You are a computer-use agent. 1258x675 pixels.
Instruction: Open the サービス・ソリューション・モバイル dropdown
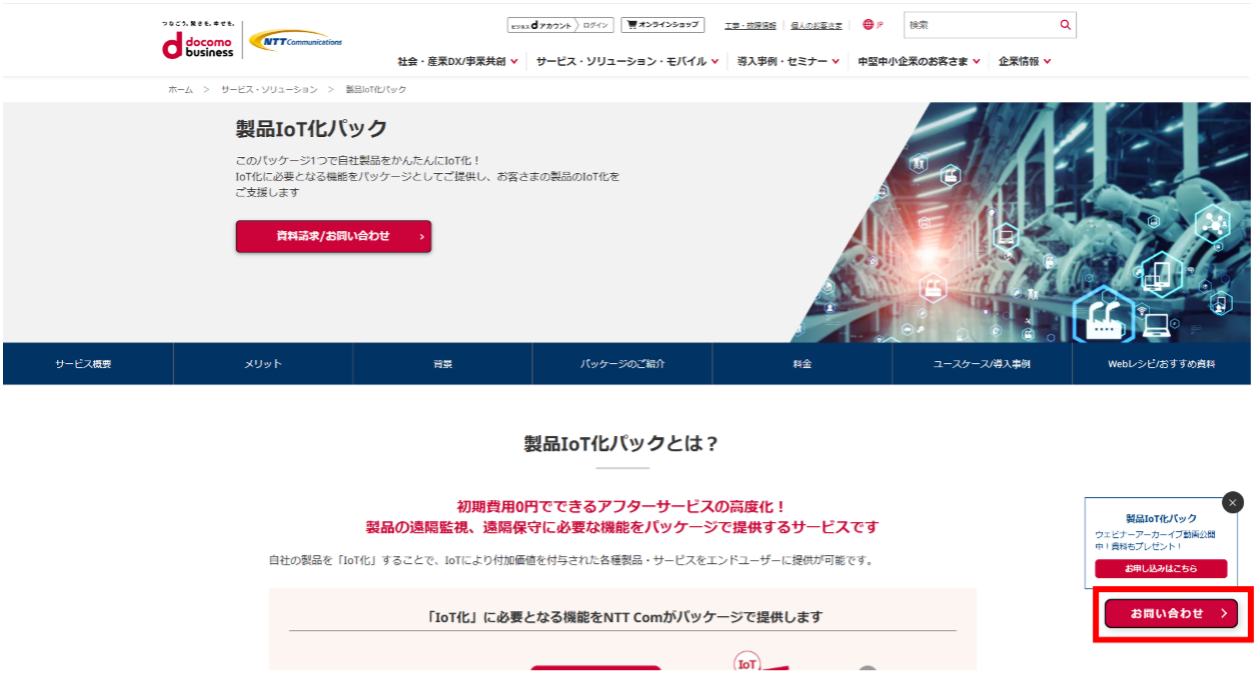click(622, 60)
